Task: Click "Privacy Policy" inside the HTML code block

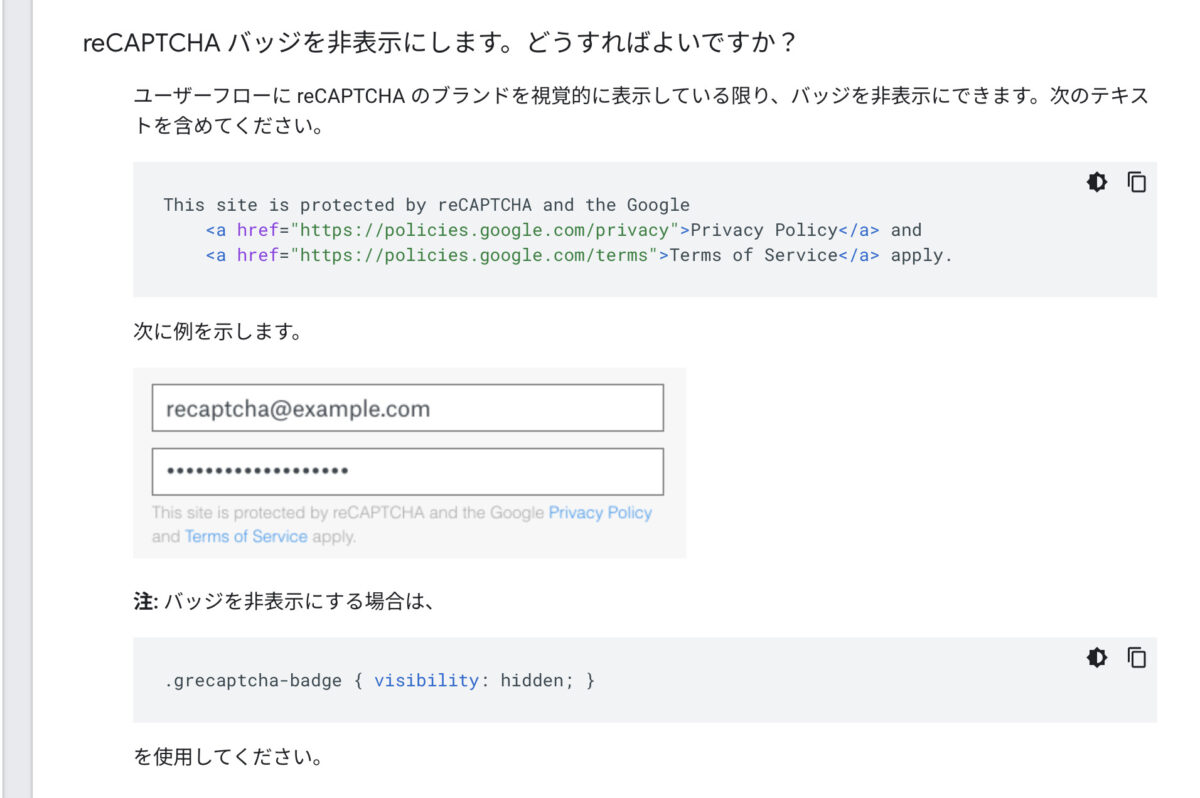Action: [764, 230]
